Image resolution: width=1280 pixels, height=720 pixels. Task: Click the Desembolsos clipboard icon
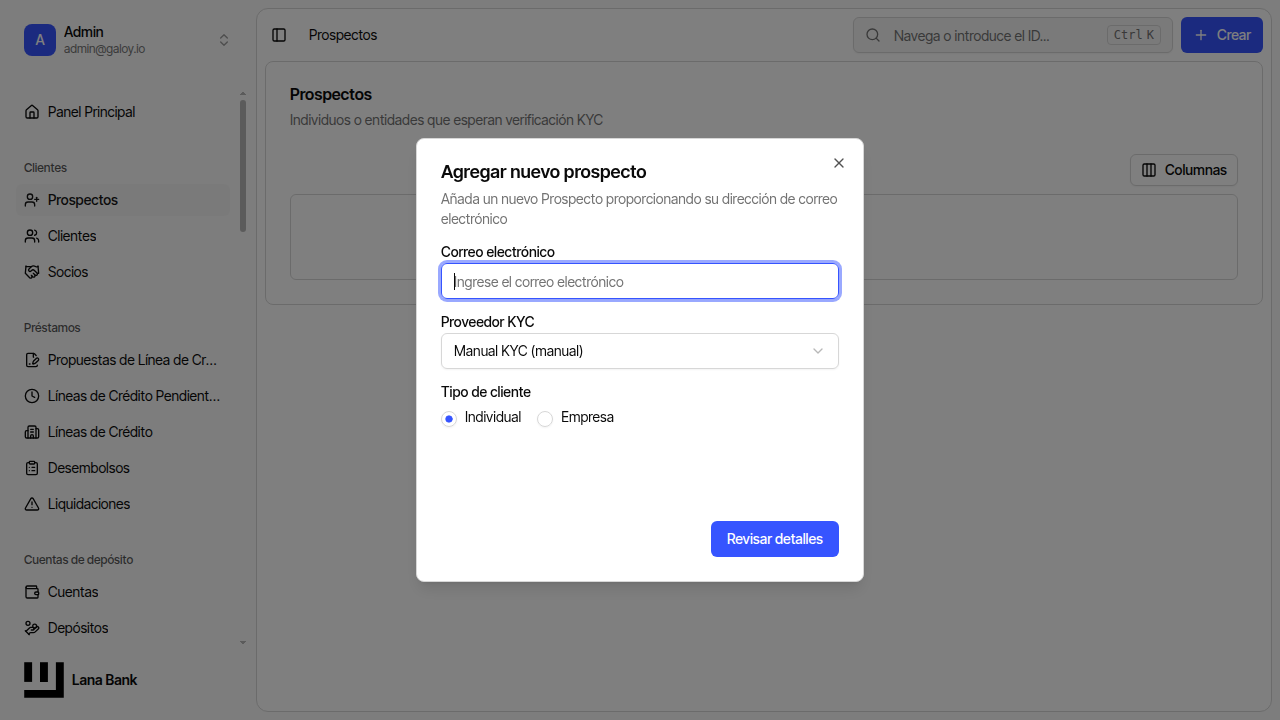coord(32,468)
